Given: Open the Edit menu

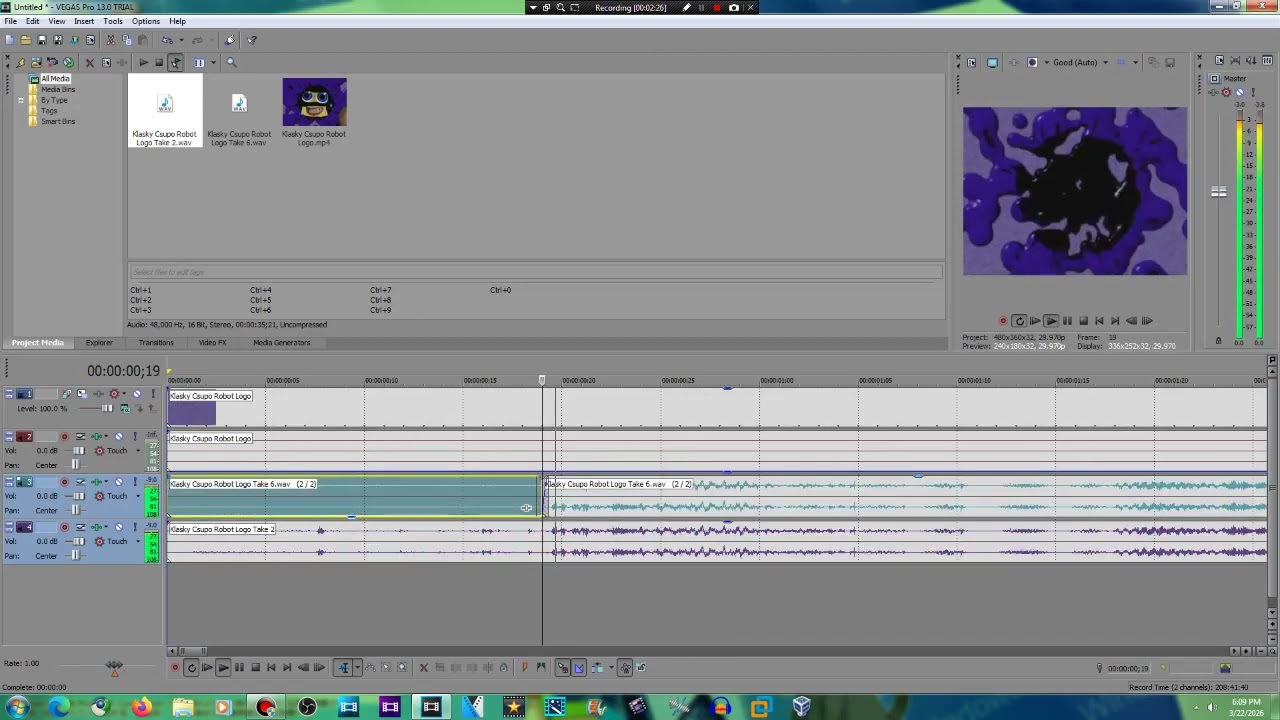Looking at the screenshot, I should [33, 21].
